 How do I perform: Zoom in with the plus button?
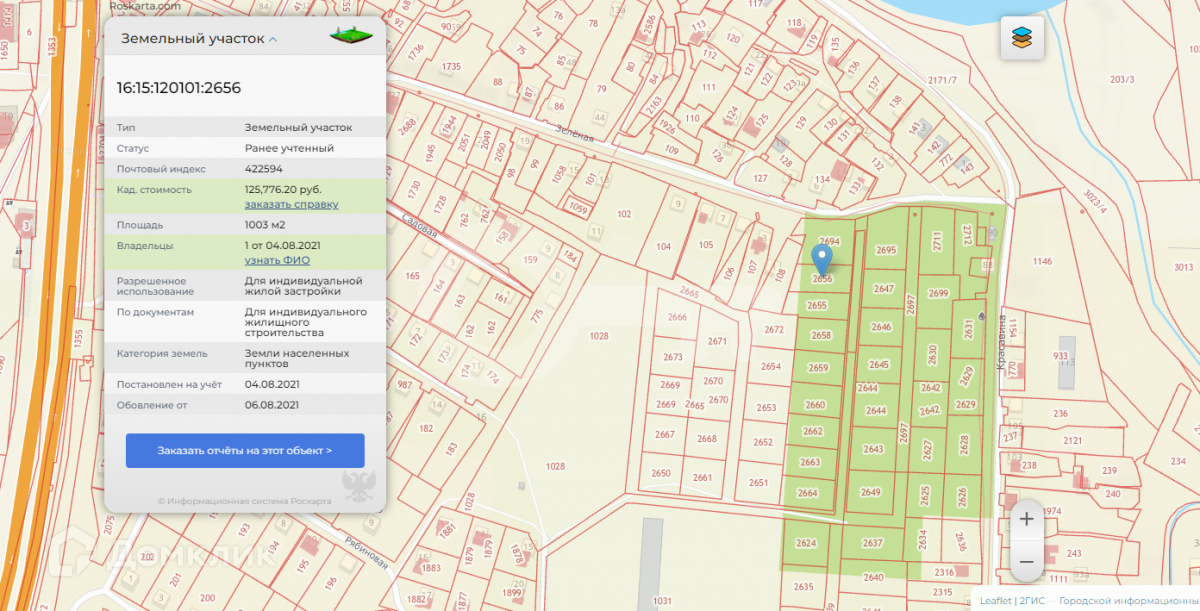1026,520
